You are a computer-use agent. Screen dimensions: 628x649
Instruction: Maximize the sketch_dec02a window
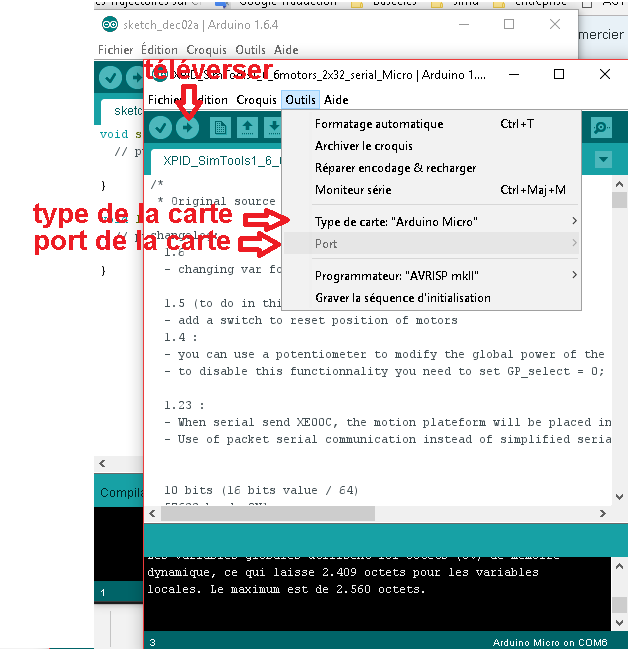509,24
